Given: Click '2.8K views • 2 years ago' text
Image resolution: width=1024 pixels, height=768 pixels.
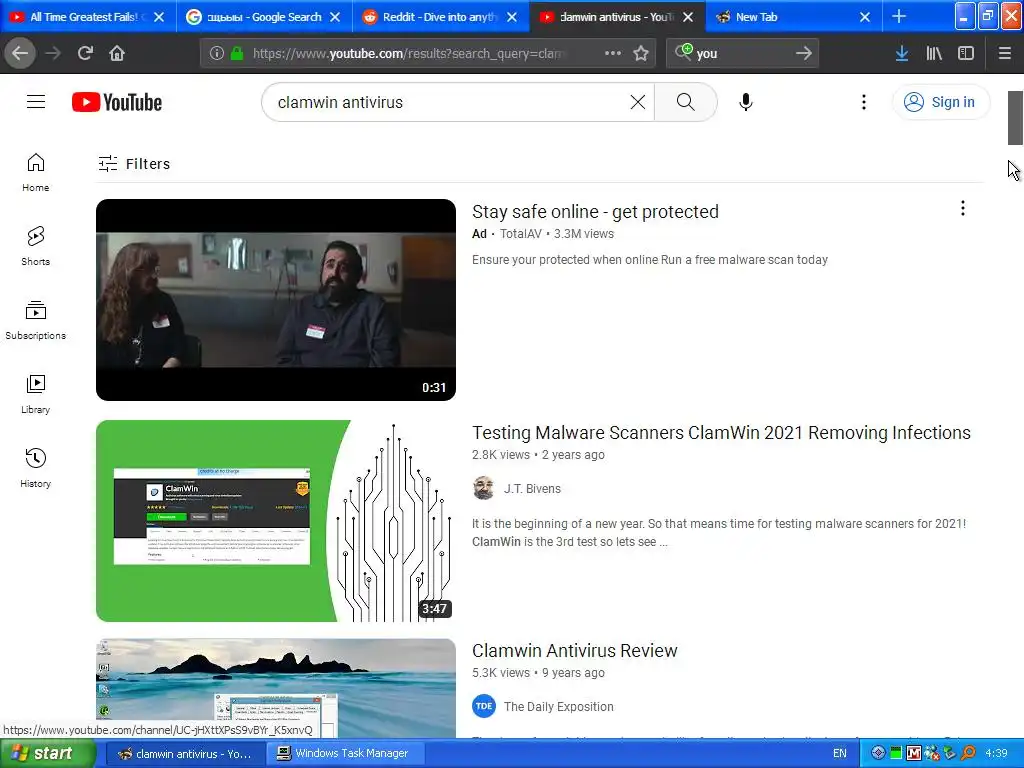Looking at the screenshot, I should coord(538,455).
